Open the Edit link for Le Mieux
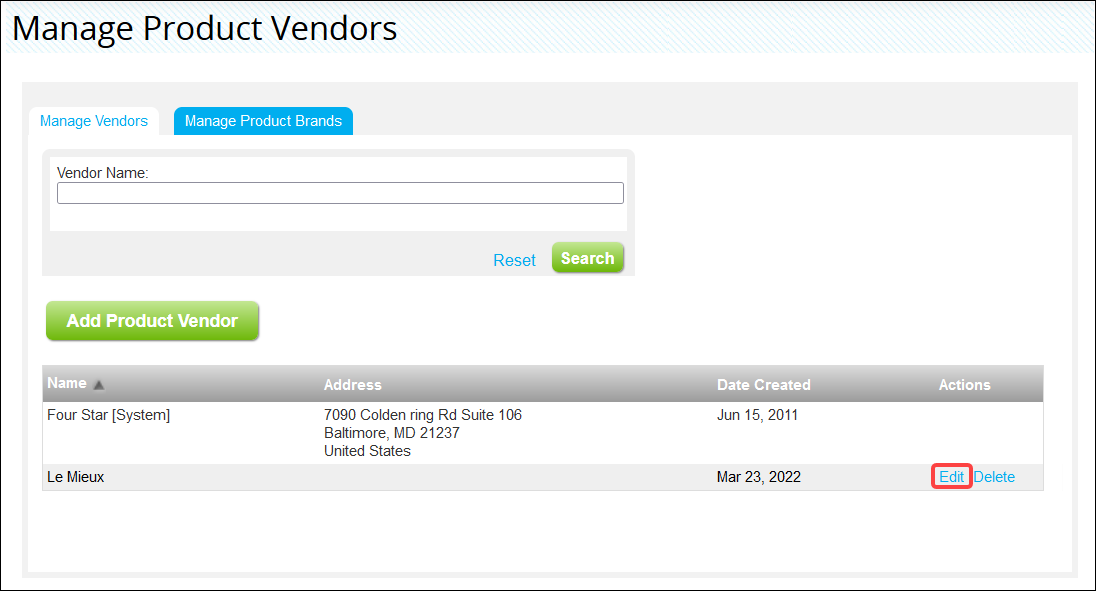Viewport: 1096px width, 591px height. point(950,476)
